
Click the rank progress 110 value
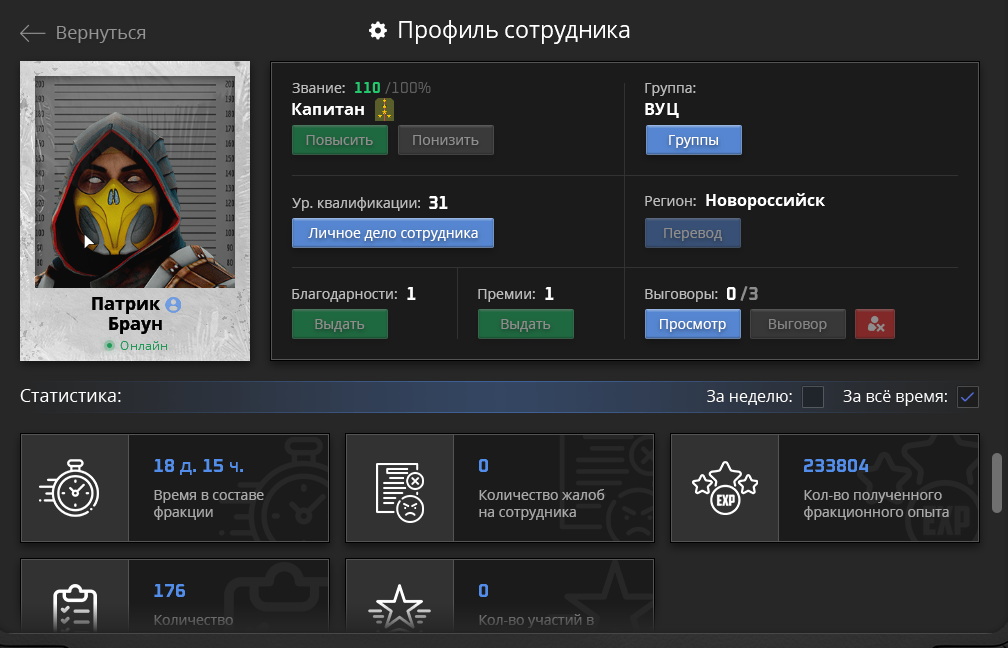point(367,88)
